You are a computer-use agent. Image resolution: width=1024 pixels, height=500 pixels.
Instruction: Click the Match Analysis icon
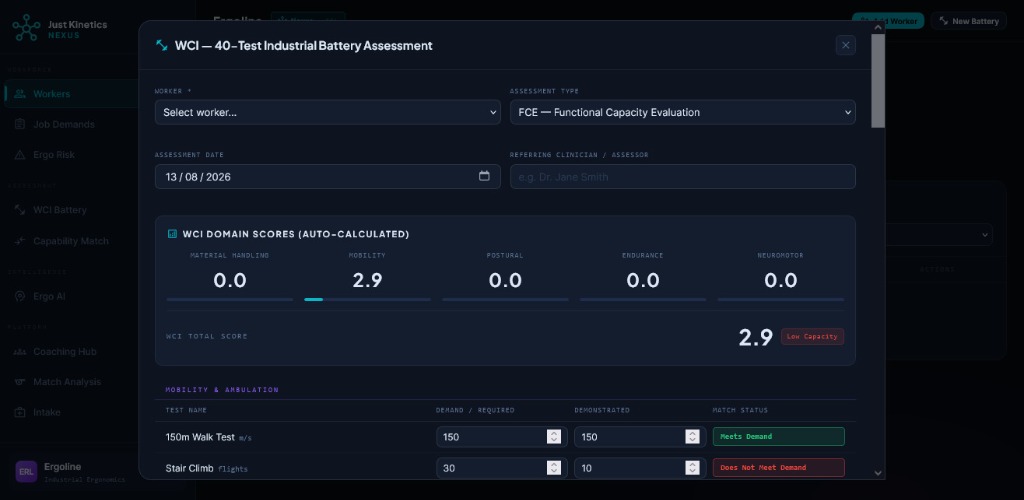click(20, 382)
